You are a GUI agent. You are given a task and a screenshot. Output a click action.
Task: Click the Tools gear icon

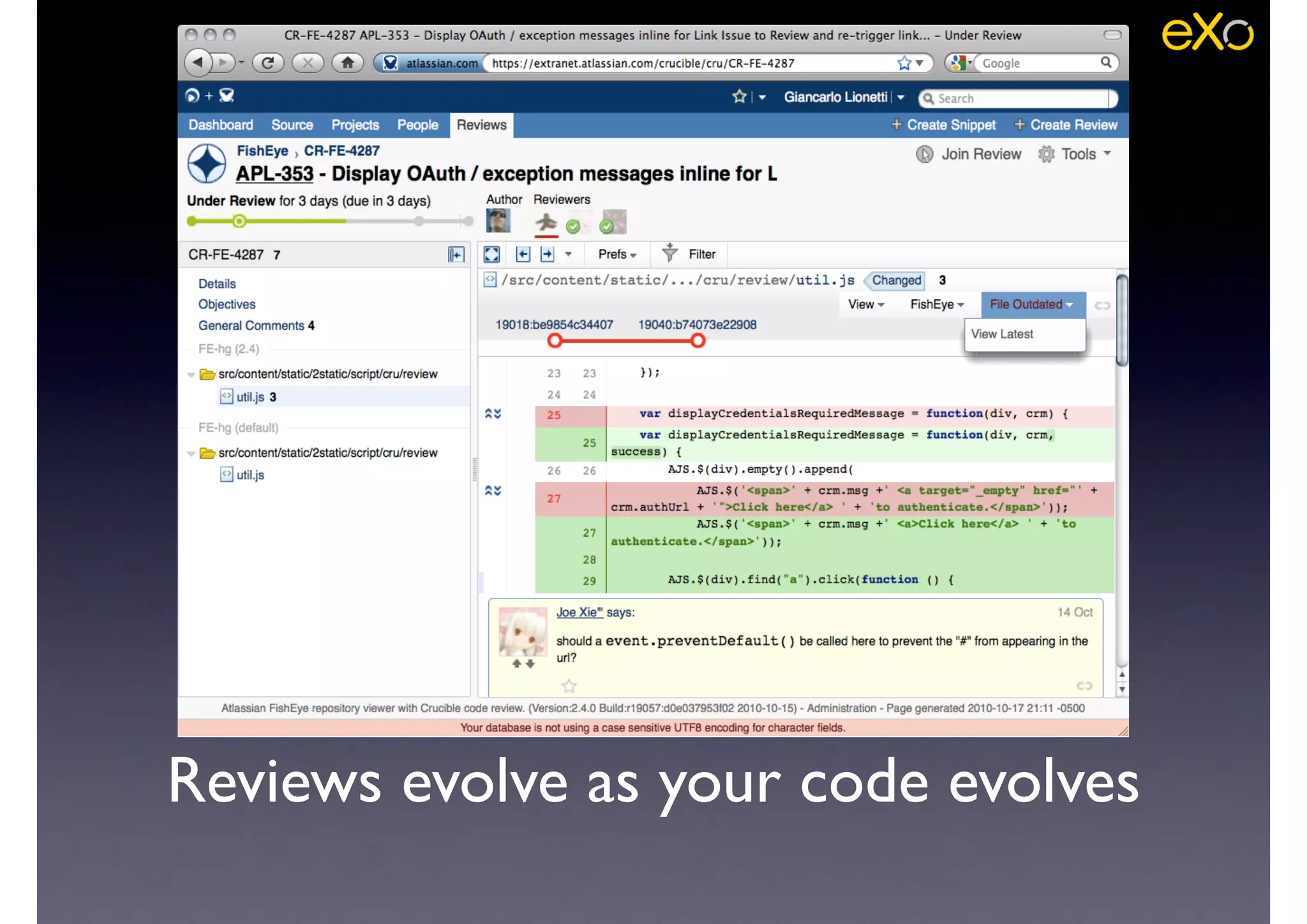coord(1047,154)
